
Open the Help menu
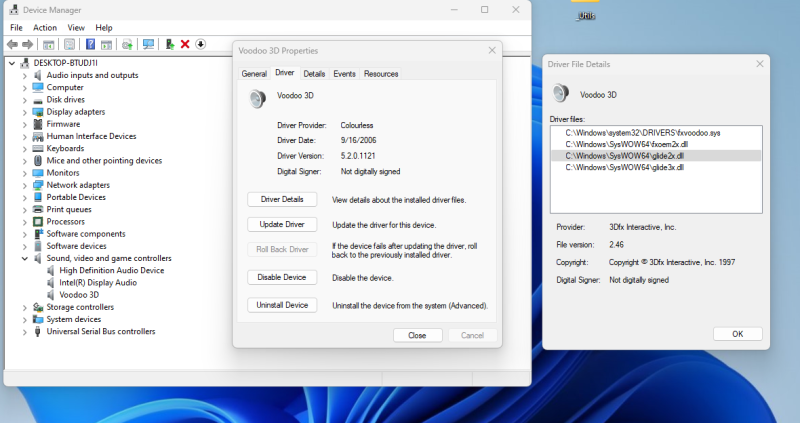point(104,28)
